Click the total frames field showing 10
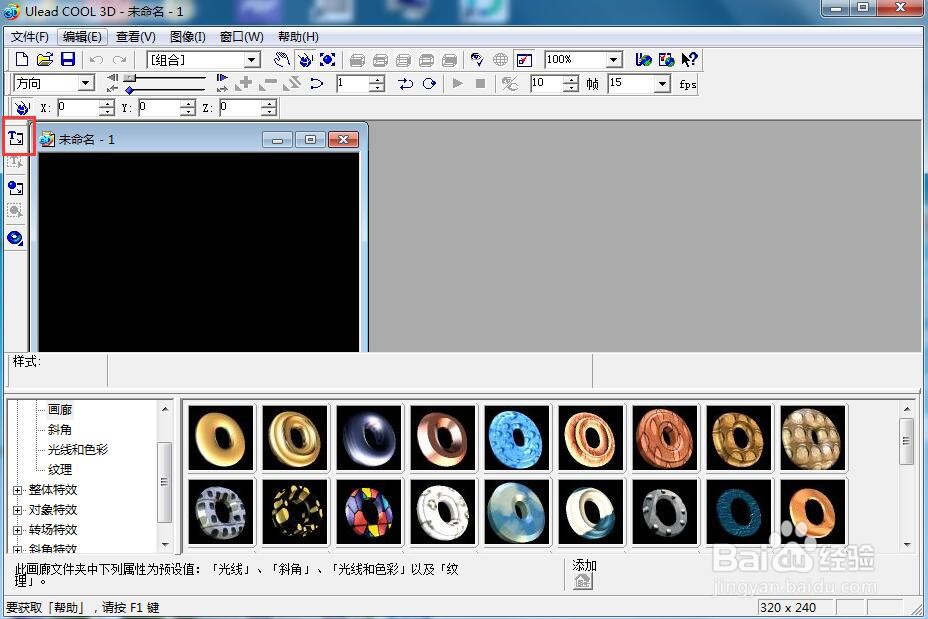Viewport: 928px width, 619px height. [546, 83]
